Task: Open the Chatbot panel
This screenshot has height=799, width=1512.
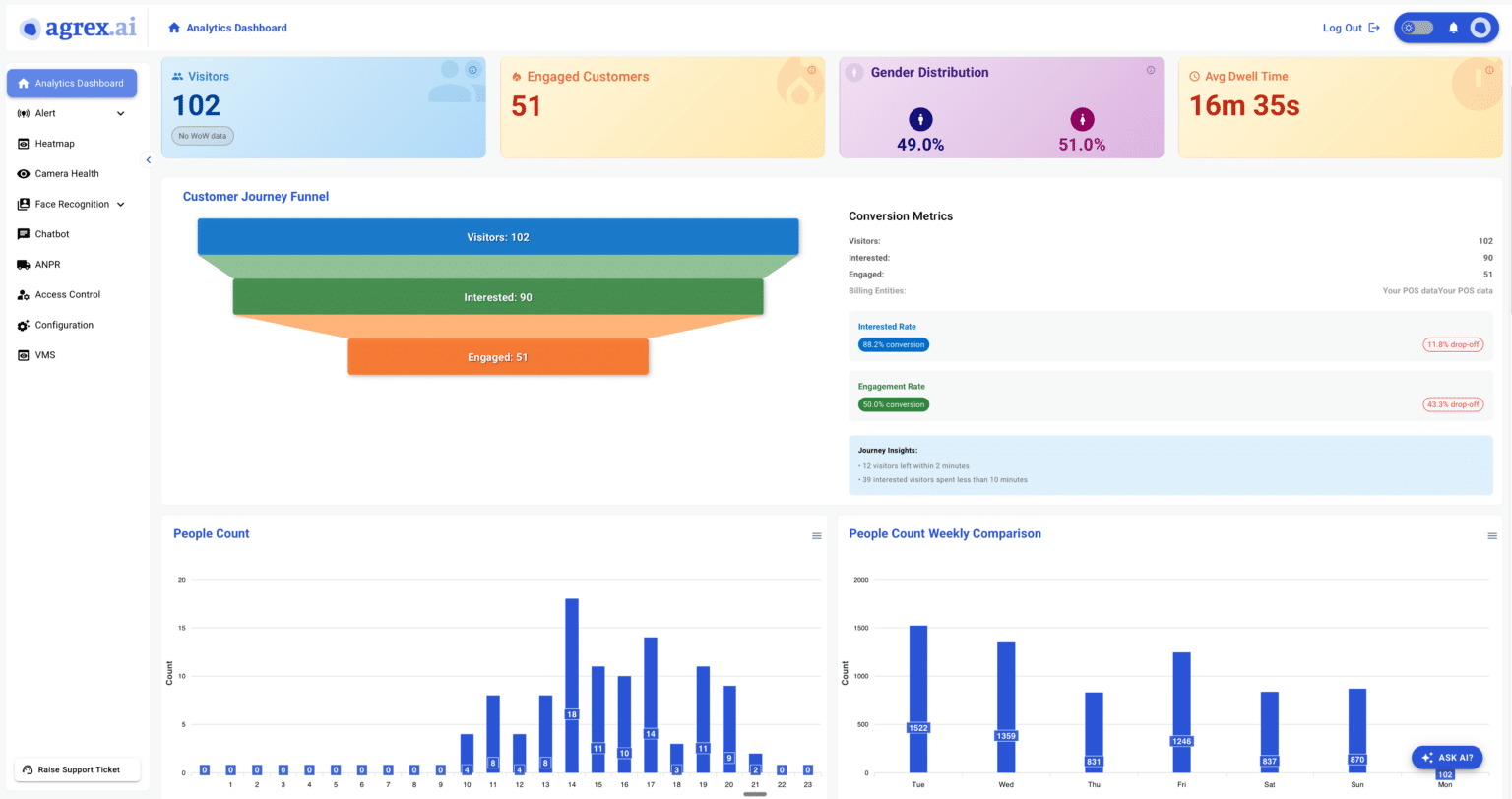Action: point(51,234)
